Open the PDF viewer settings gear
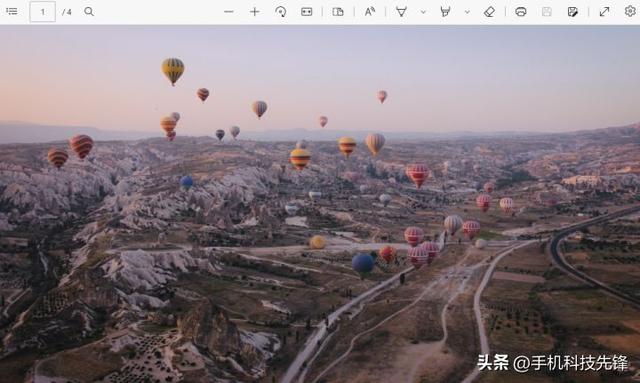The height and width of the screenshot is (383, 640). (630, 11)
